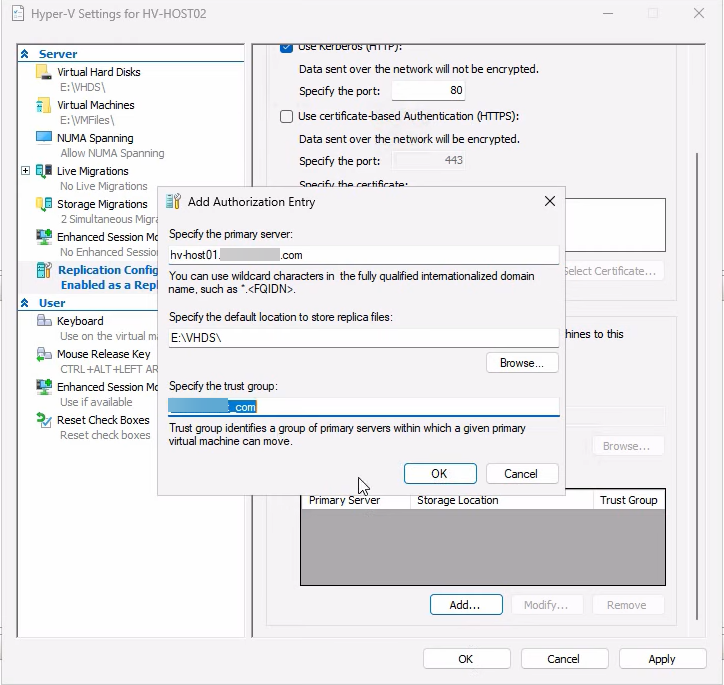Click the No Live Migrations text

point(104,186)
